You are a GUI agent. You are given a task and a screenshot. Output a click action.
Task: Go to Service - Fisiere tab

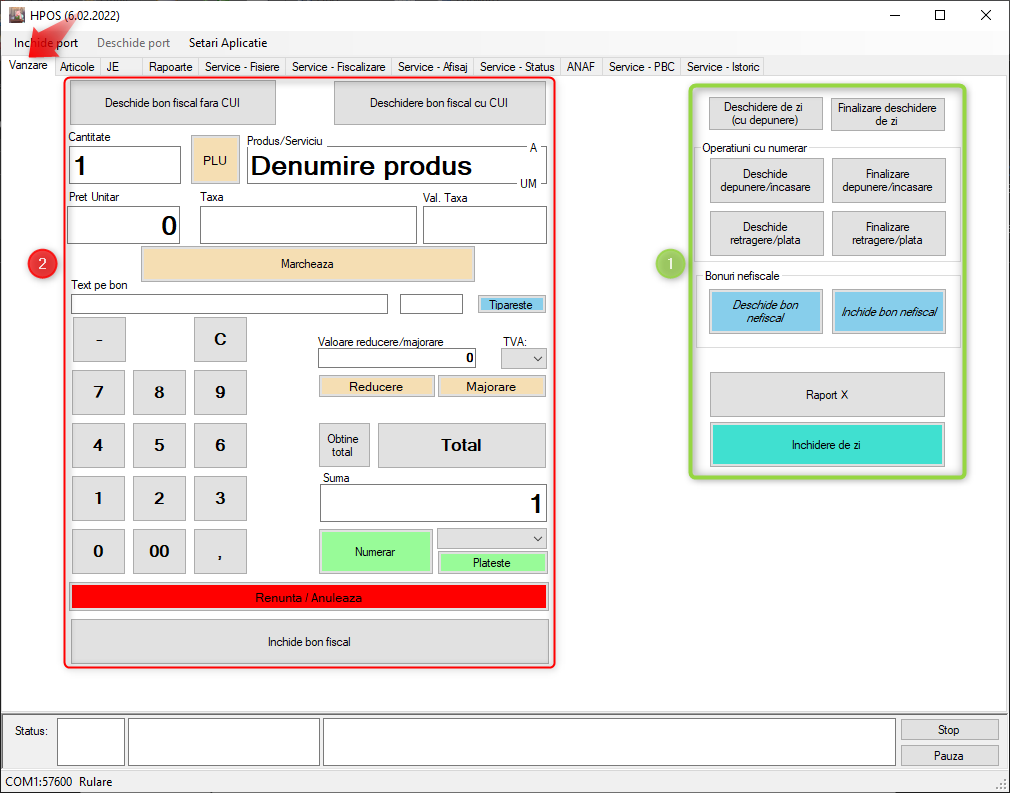(242, 67)
